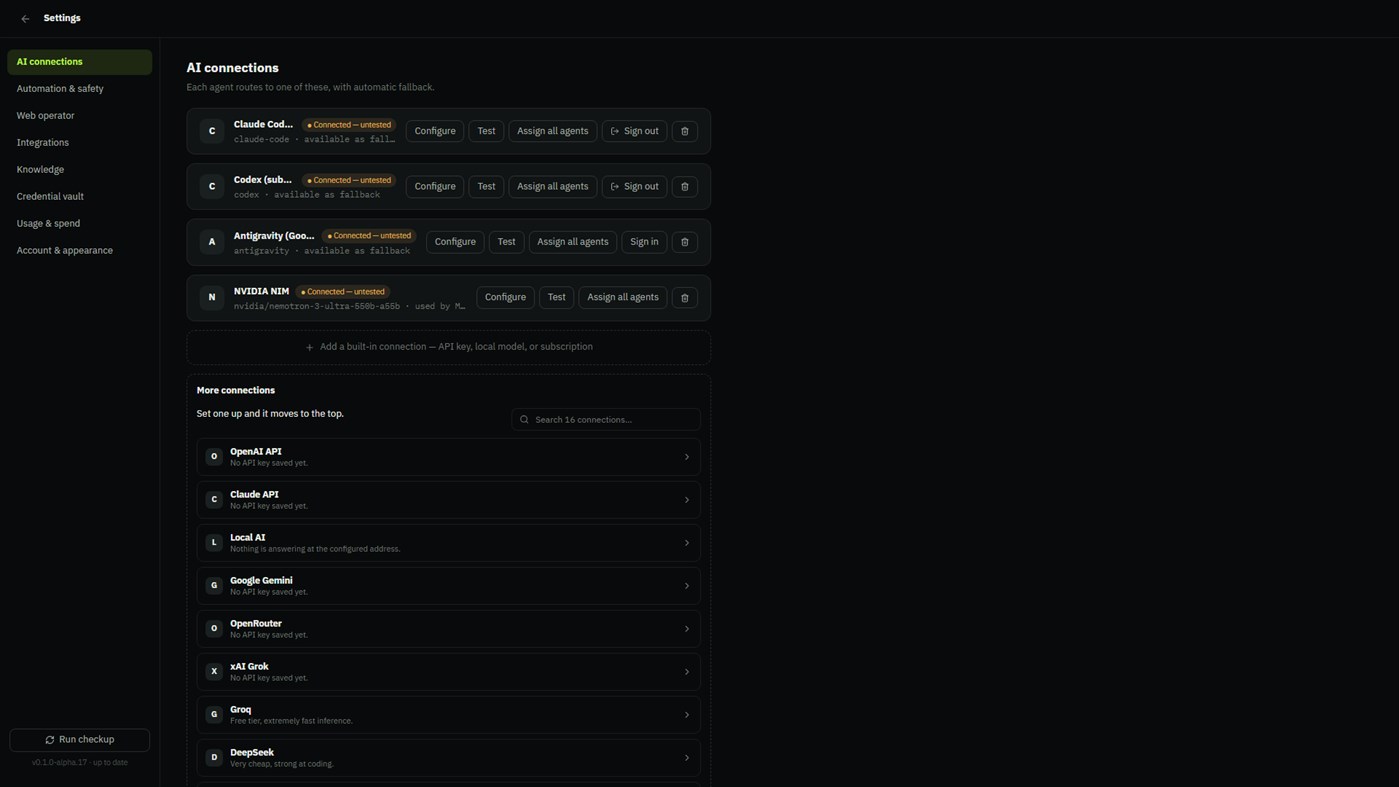Screen dimensions: 1399x787
Task: Click 'Set one up and it moves to the top.'
Action: coord(270,414)
